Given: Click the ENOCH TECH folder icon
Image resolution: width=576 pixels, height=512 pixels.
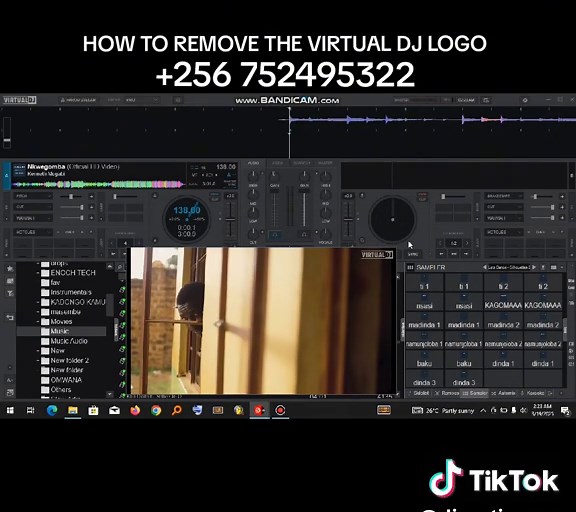Looking at the screenshot, I should pyautogui.click(x=45, y=273).
